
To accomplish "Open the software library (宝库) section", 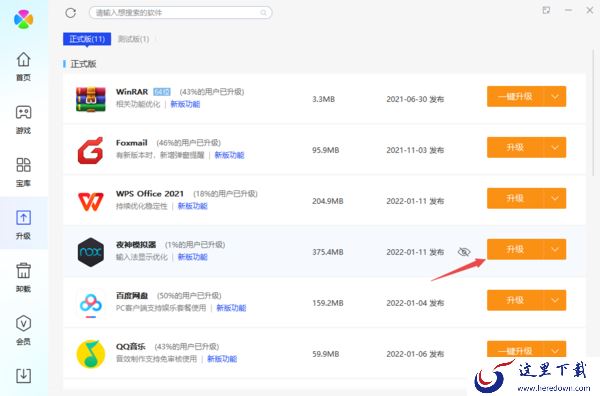I will pos(23,172).
